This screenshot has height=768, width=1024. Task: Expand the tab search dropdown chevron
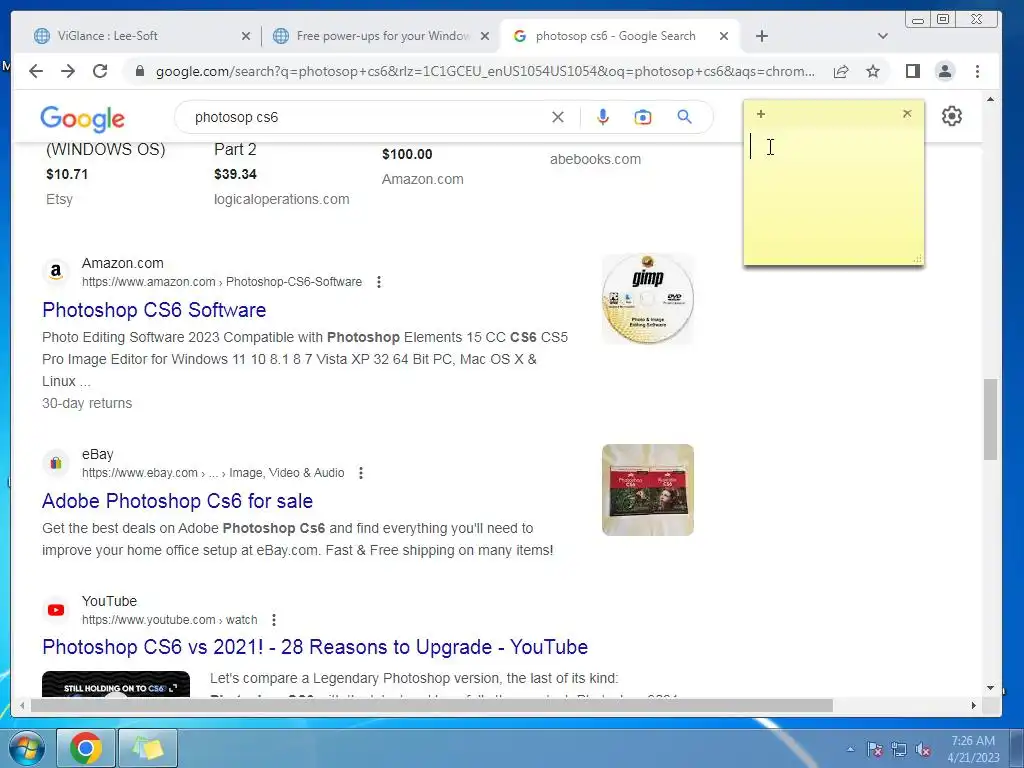(x=883, y=36)
